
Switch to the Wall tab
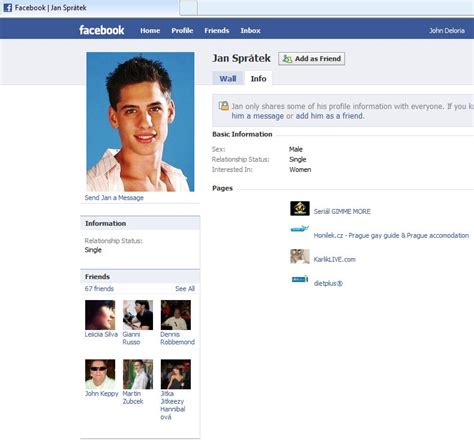coord(228,79)
